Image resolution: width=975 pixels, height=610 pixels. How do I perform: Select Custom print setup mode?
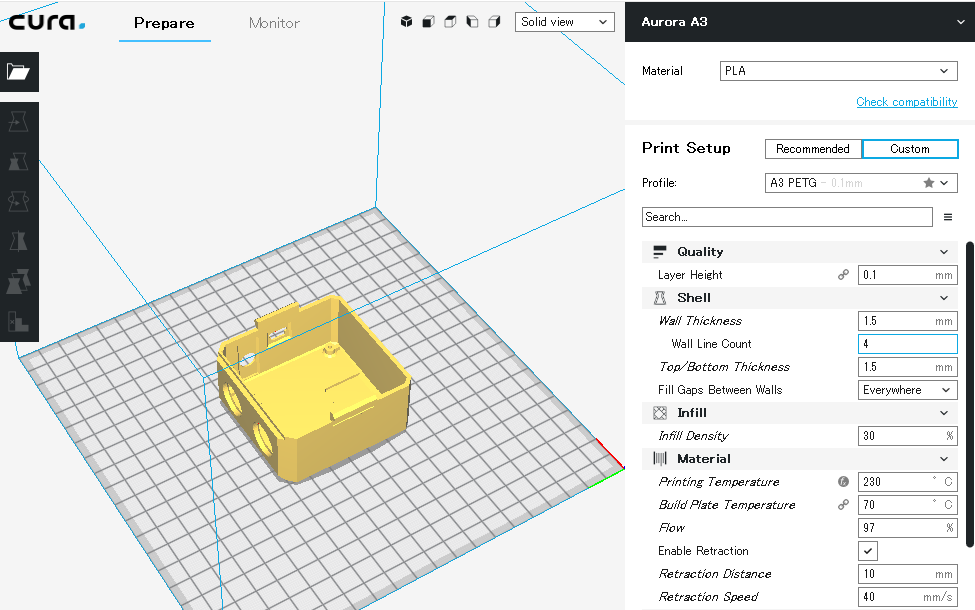(910, 149)
